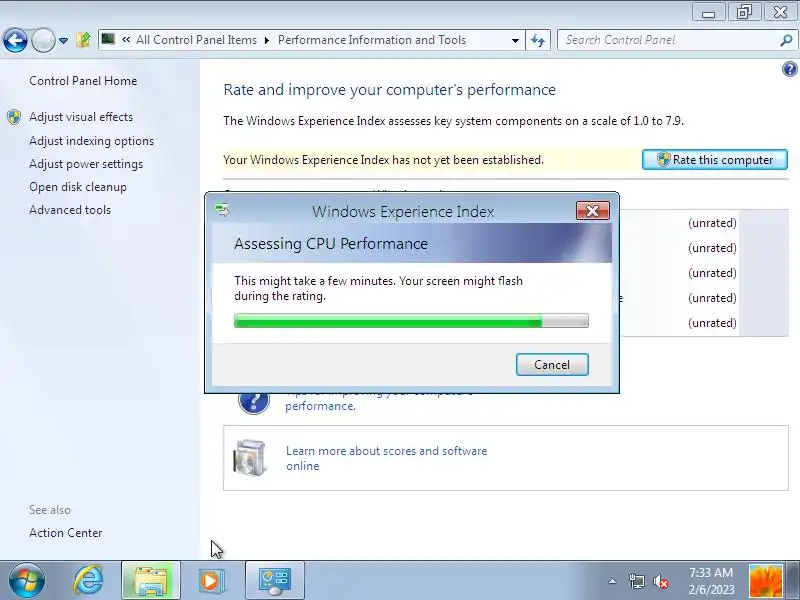Restore down the Control Panel window
The image size is (800, 600).
coord(744,12)
